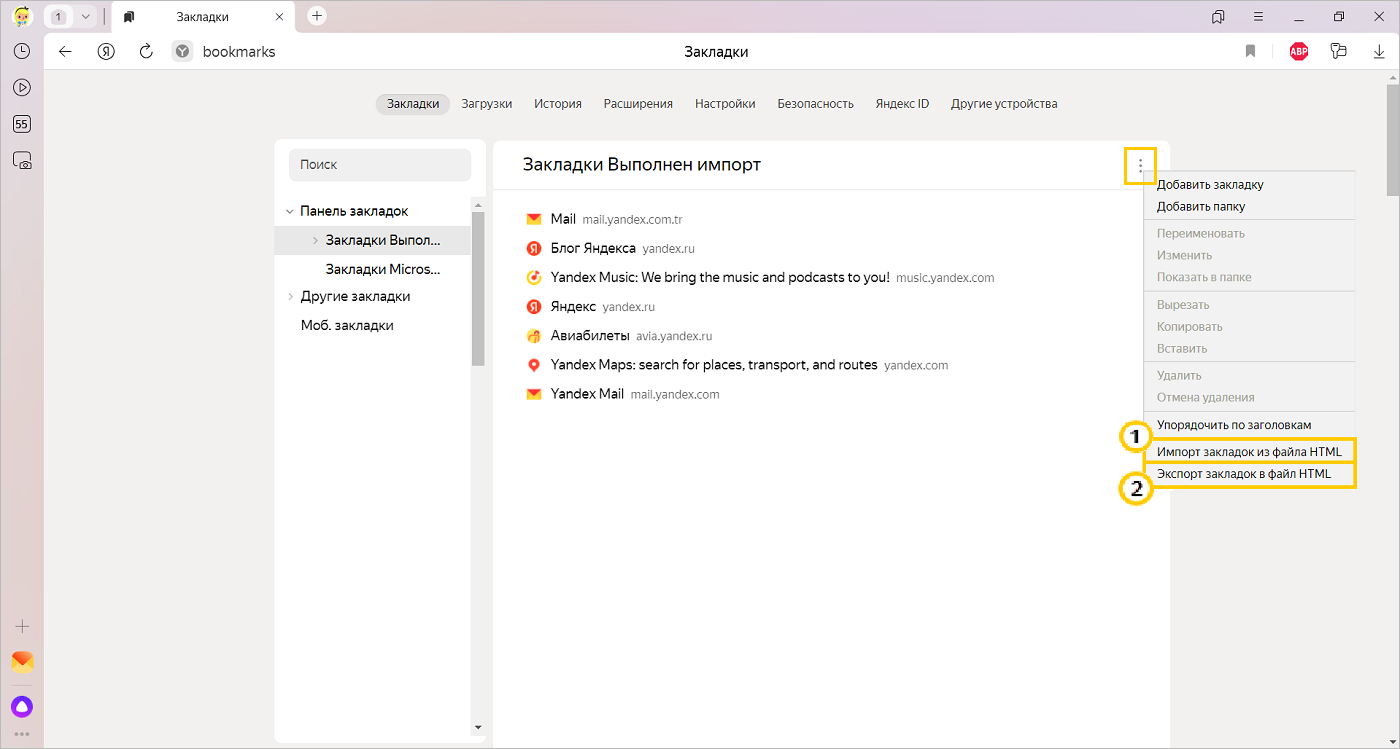This screenshot has width=1400, height=749.
Task: Switch to the Загрузки section
Action: click(487, 104)
